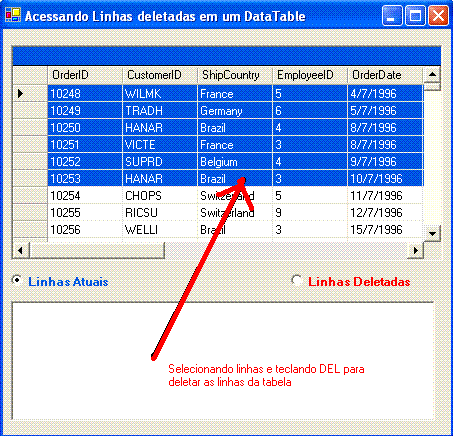Viewport: 453px width, 436px height.
Task: Select row header of order 10254
Action: click(30, 196)
